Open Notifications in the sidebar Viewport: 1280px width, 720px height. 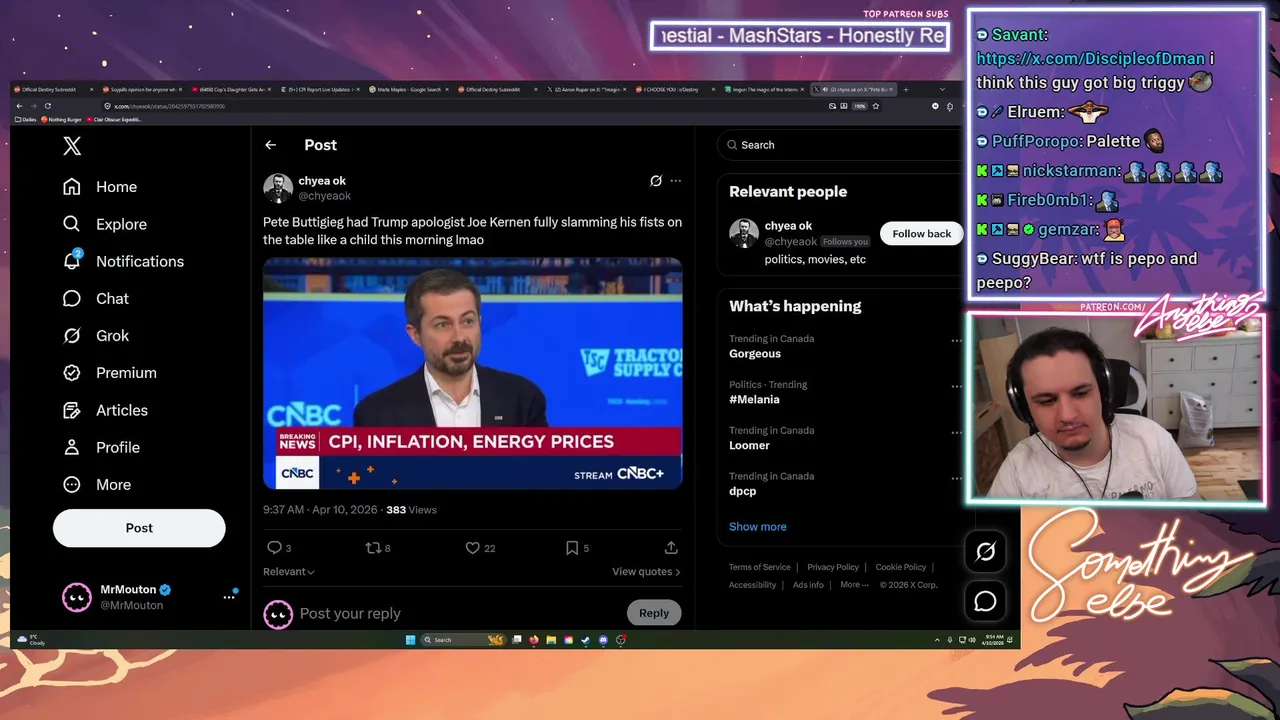pos(123,261)
